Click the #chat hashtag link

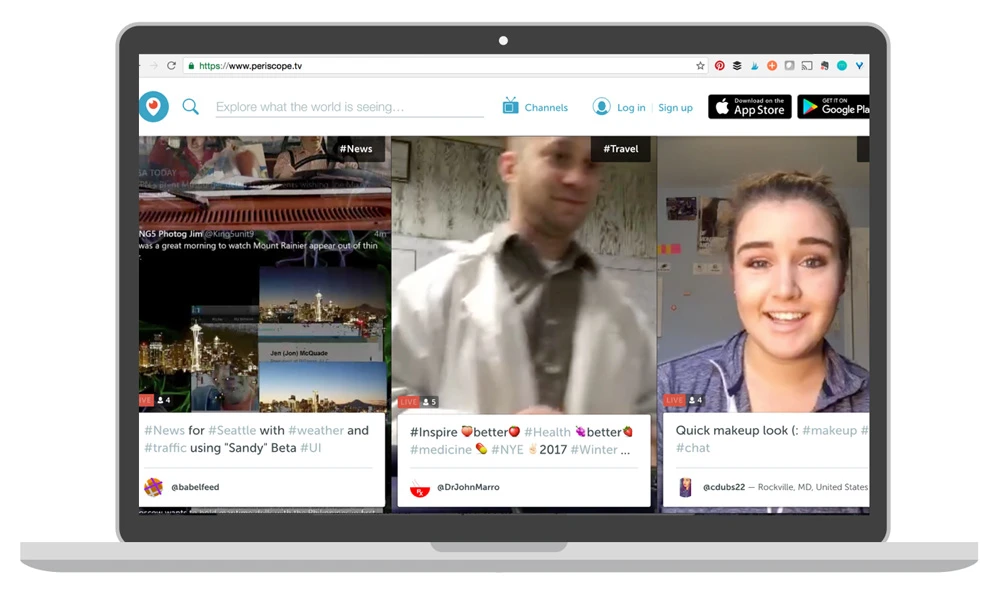(693, 448)
